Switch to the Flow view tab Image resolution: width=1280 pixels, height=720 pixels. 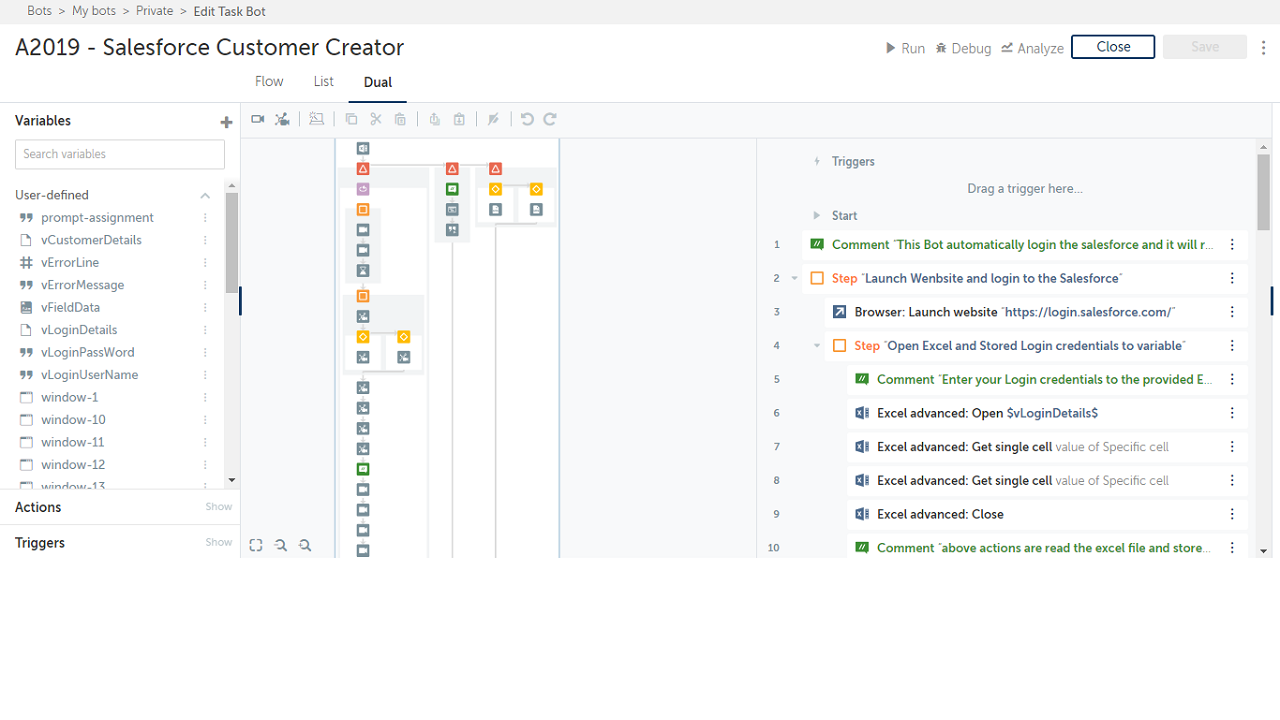tap(269, 82)
